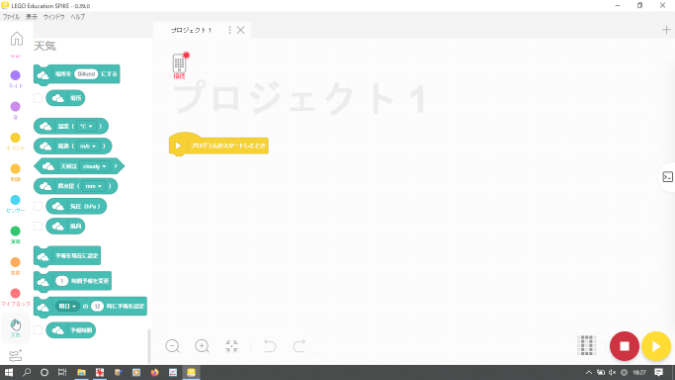Zoom out the programming canvas
The image size is (675, 380).
click(x=172, y=346)
